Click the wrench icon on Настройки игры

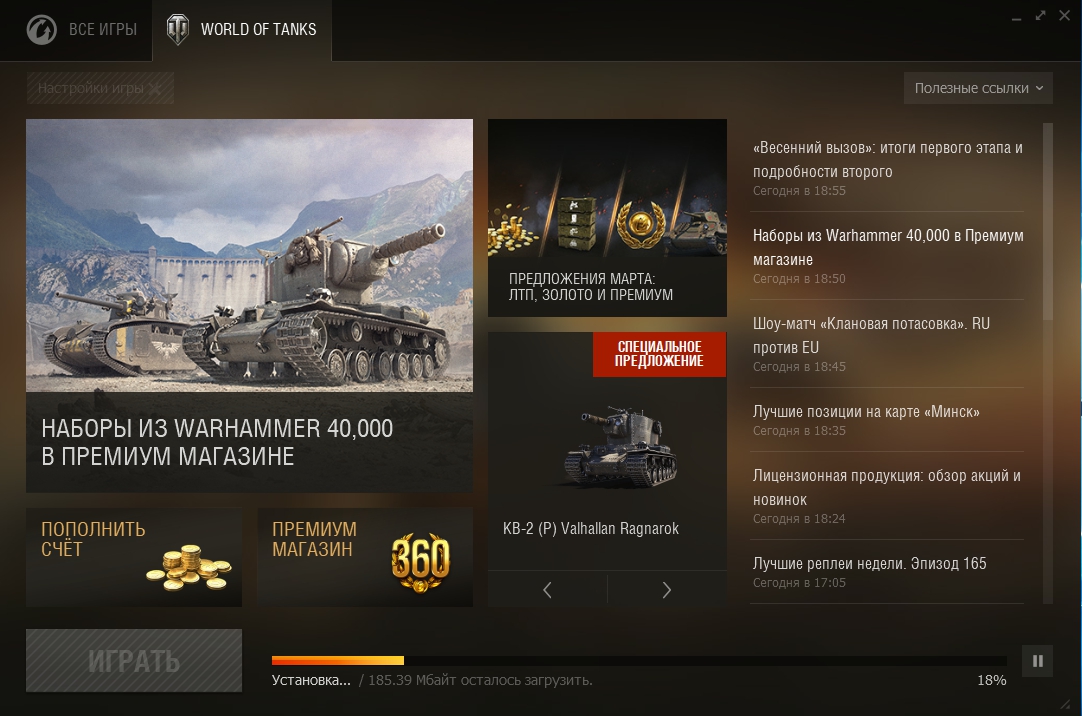155,88
